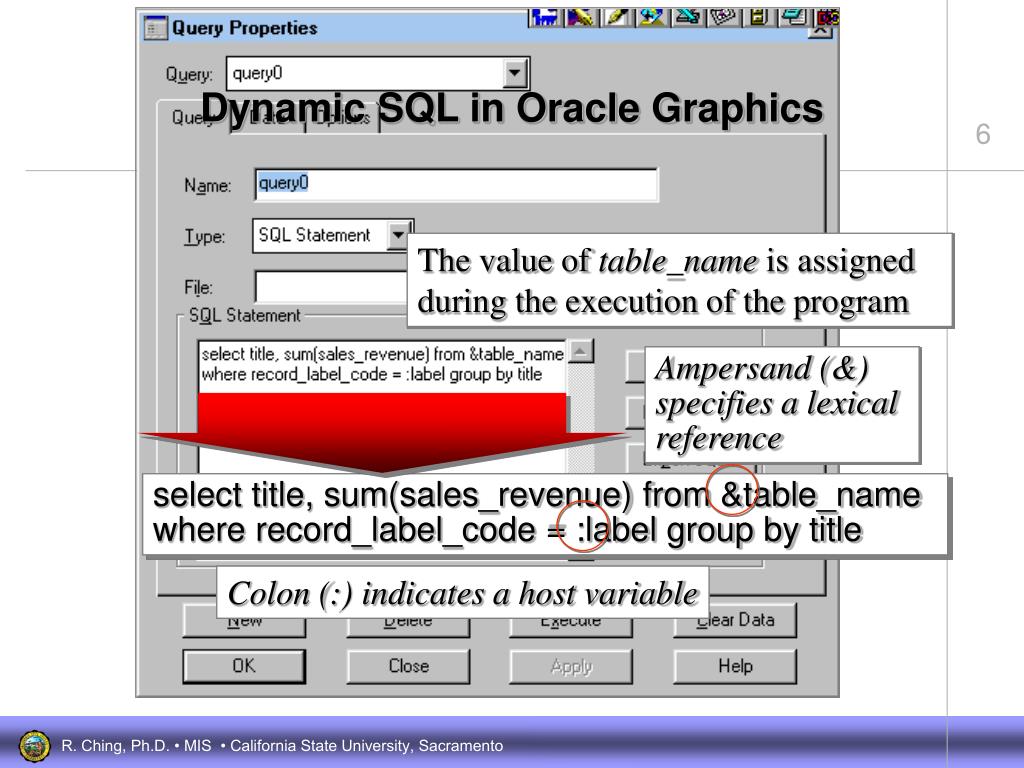Click the Query Properties title bar icon
This screenshot has width=1024, height=768.
[x=153, y=28]
